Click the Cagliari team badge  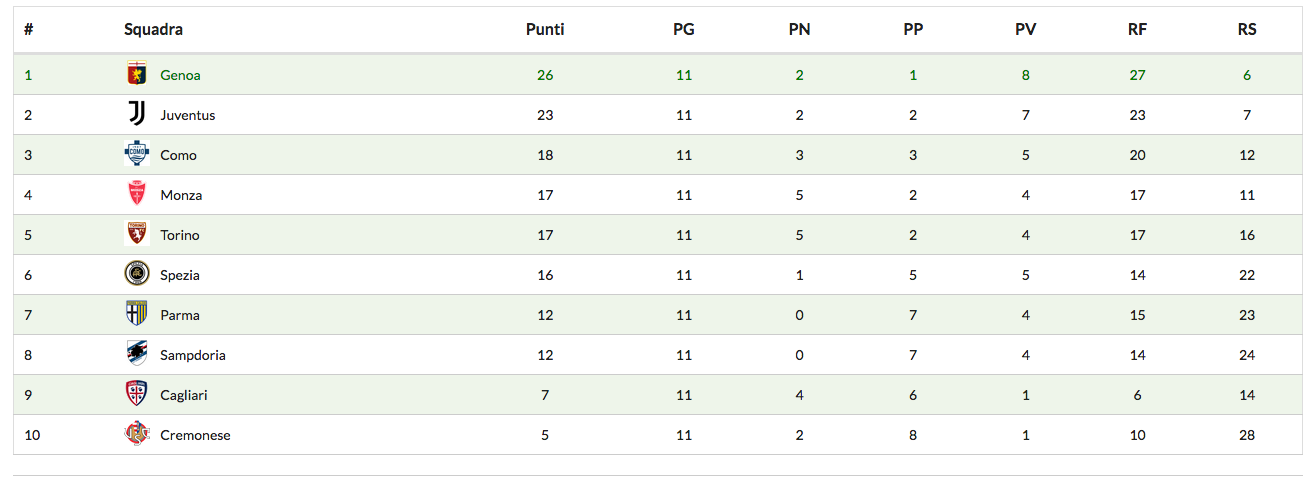[136, 394]
